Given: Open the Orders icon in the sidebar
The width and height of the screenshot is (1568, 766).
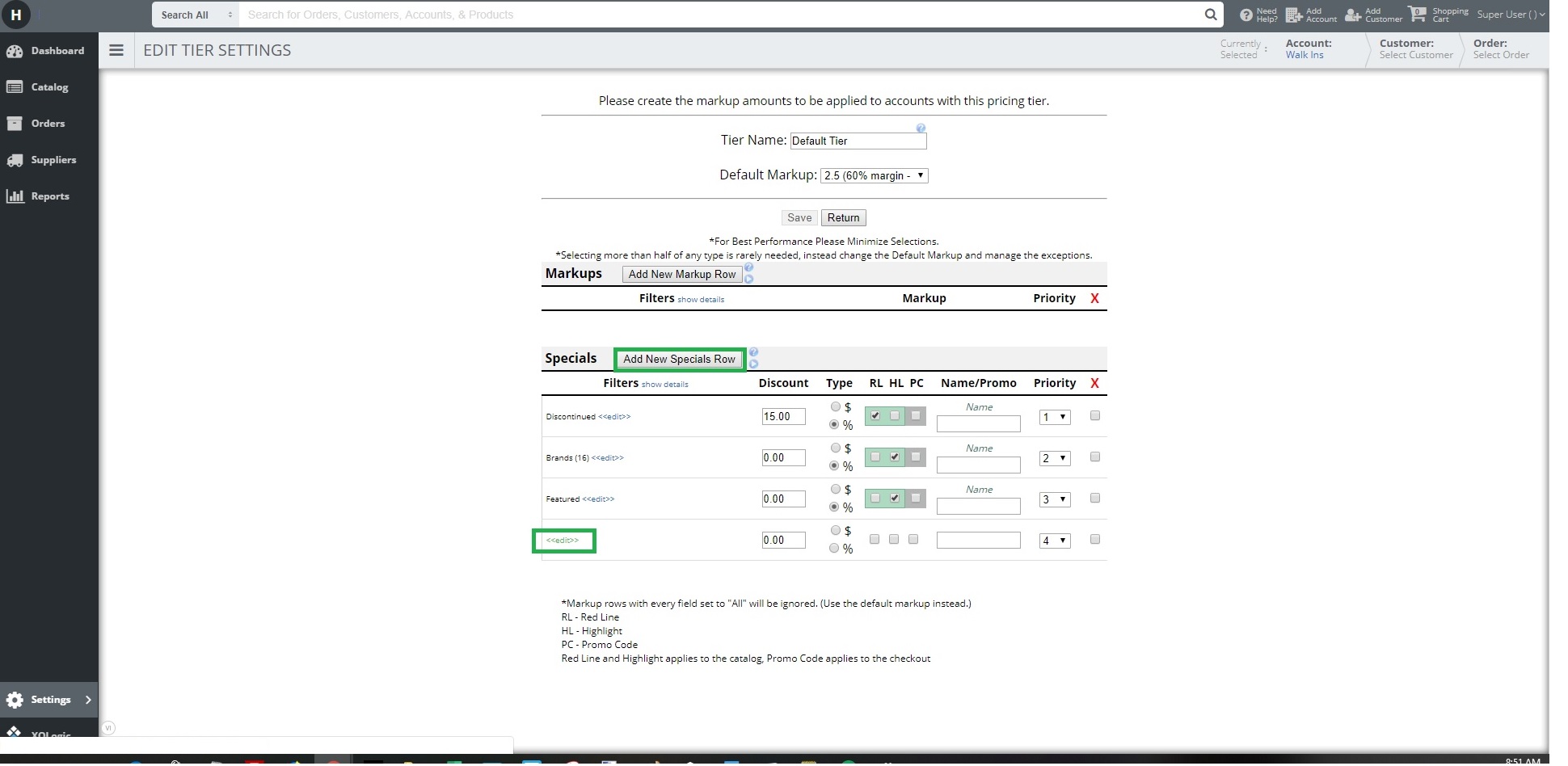Looking at the screenshot, I should pyautogui.click(x=15, y=124).
